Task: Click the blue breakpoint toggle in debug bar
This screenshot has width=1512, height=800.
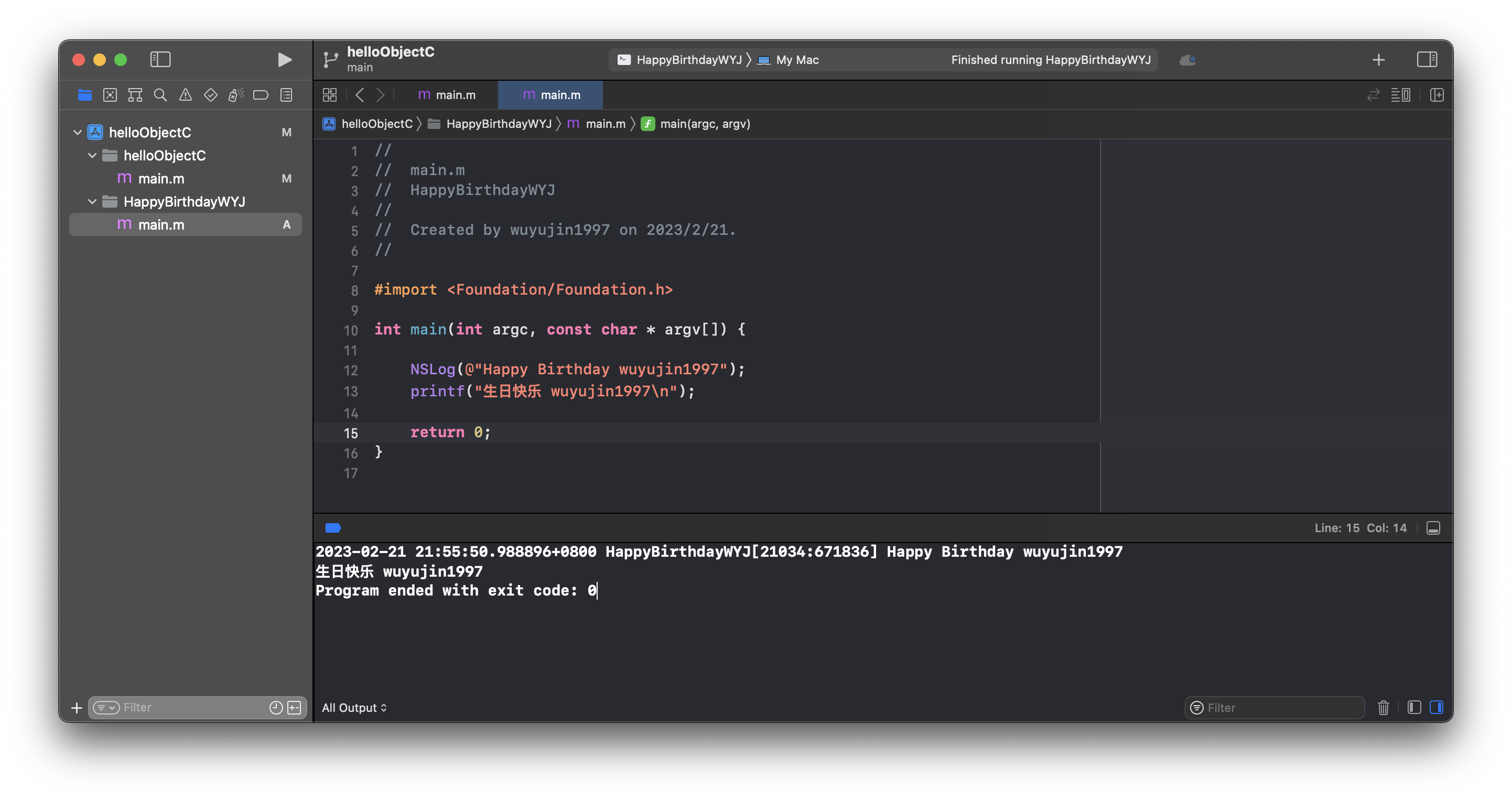Action: pyautogui.click(x=333, y=528)
